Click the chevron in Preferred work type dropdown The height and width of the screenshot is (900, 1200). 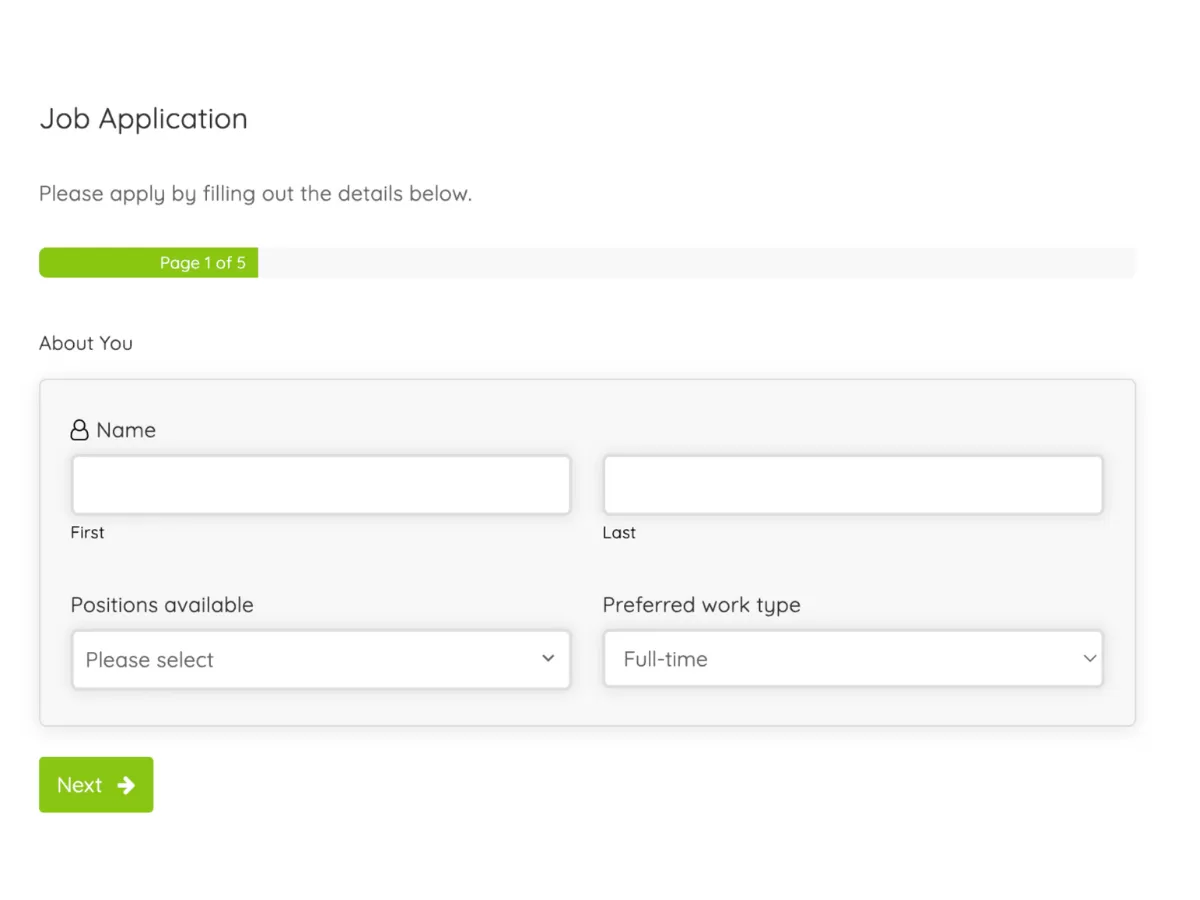(x=1089, y=658)
